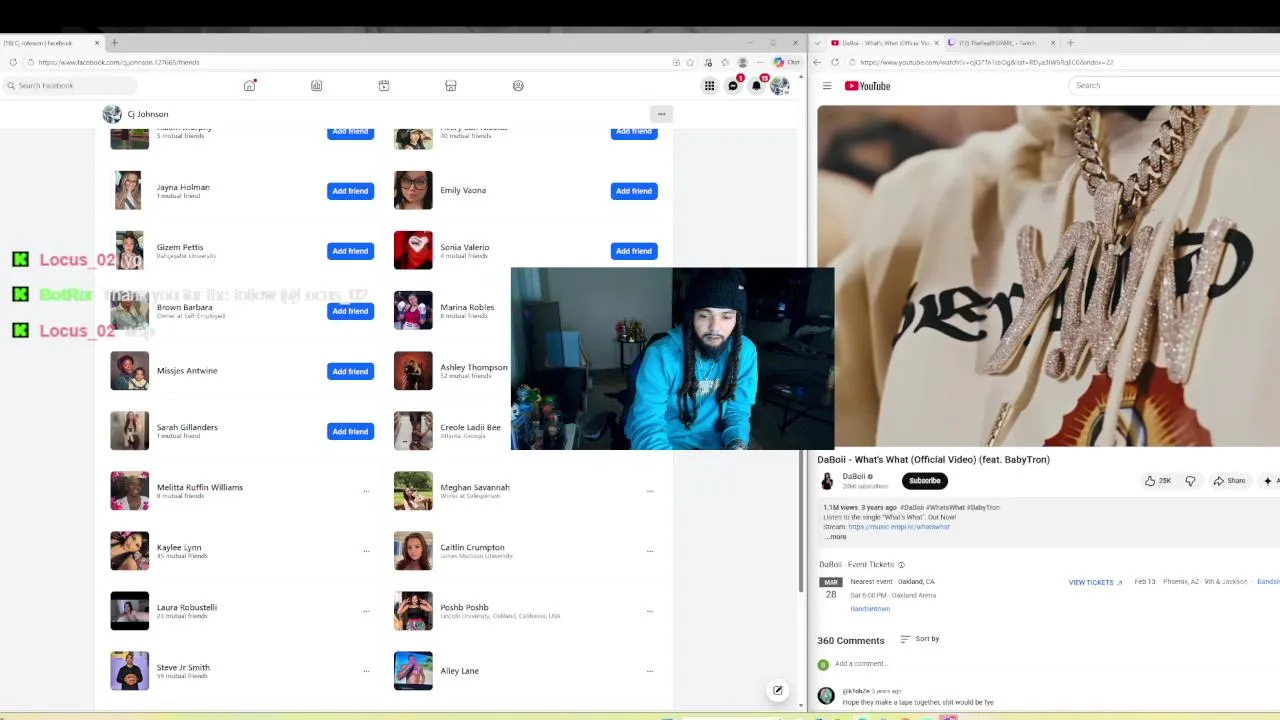Open options menu for Kaylee Lynn
The width and height of the screenshot is (1280, 720).
click(366, 551)
